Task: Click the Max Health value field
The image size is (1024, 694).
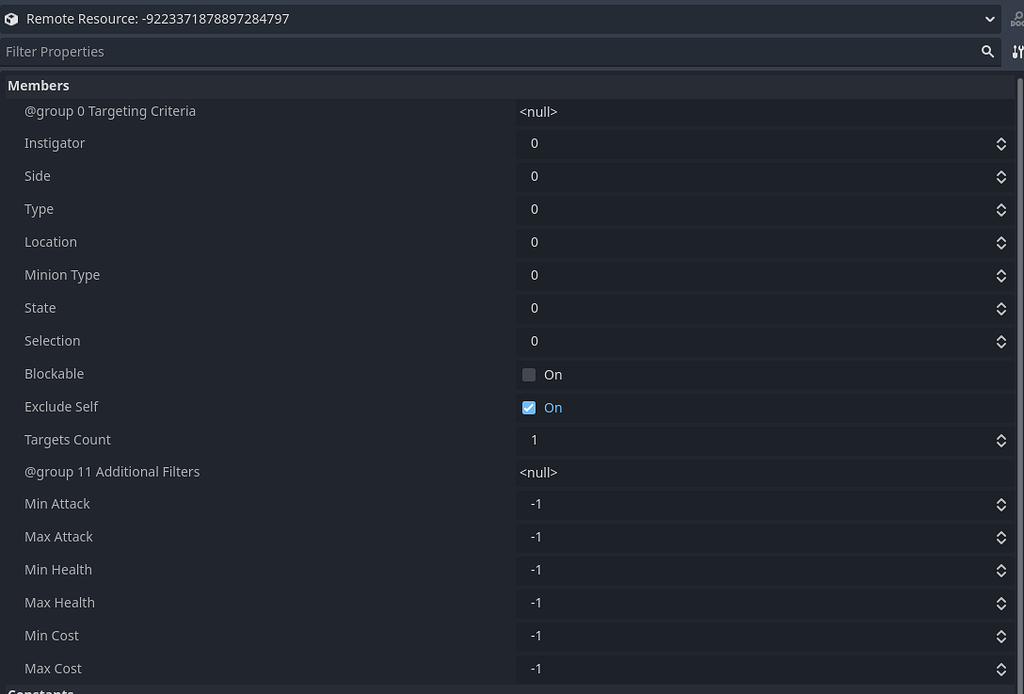Action: pos(765,603)
